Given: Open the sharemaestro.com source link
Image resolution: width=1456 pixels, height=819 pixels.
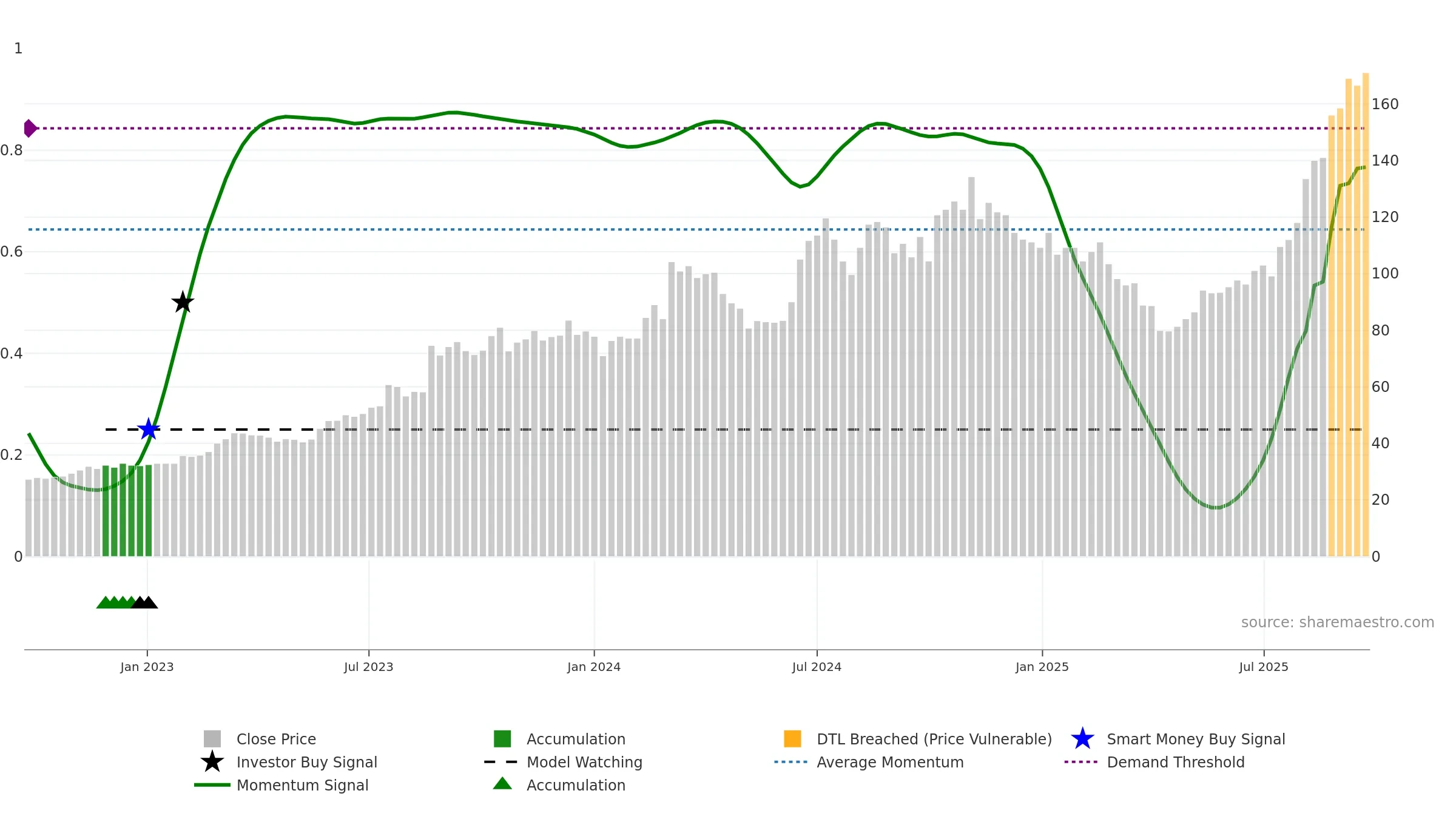Looking at the screenshot, I should [x=1338, y=622].
